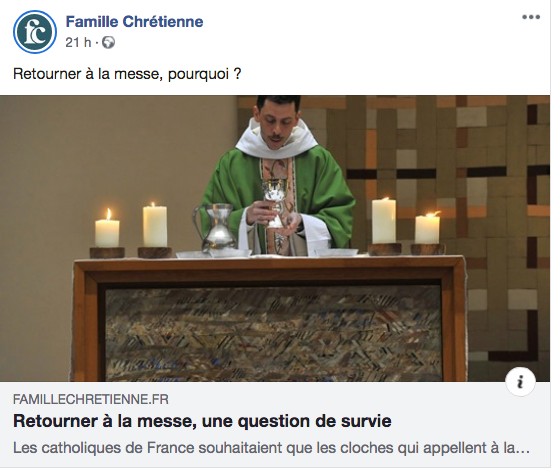This screenshot has height=468, width=551.
Task: Click the tall candle left of the pitcher
Action: tap(155, 225)
